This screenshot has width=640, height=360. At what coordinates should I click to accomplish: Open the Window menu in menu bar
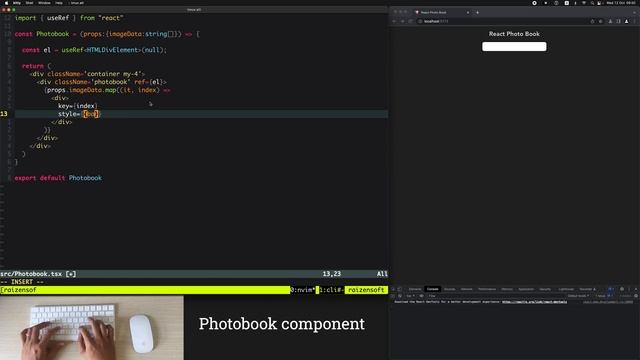pos(44,3)
